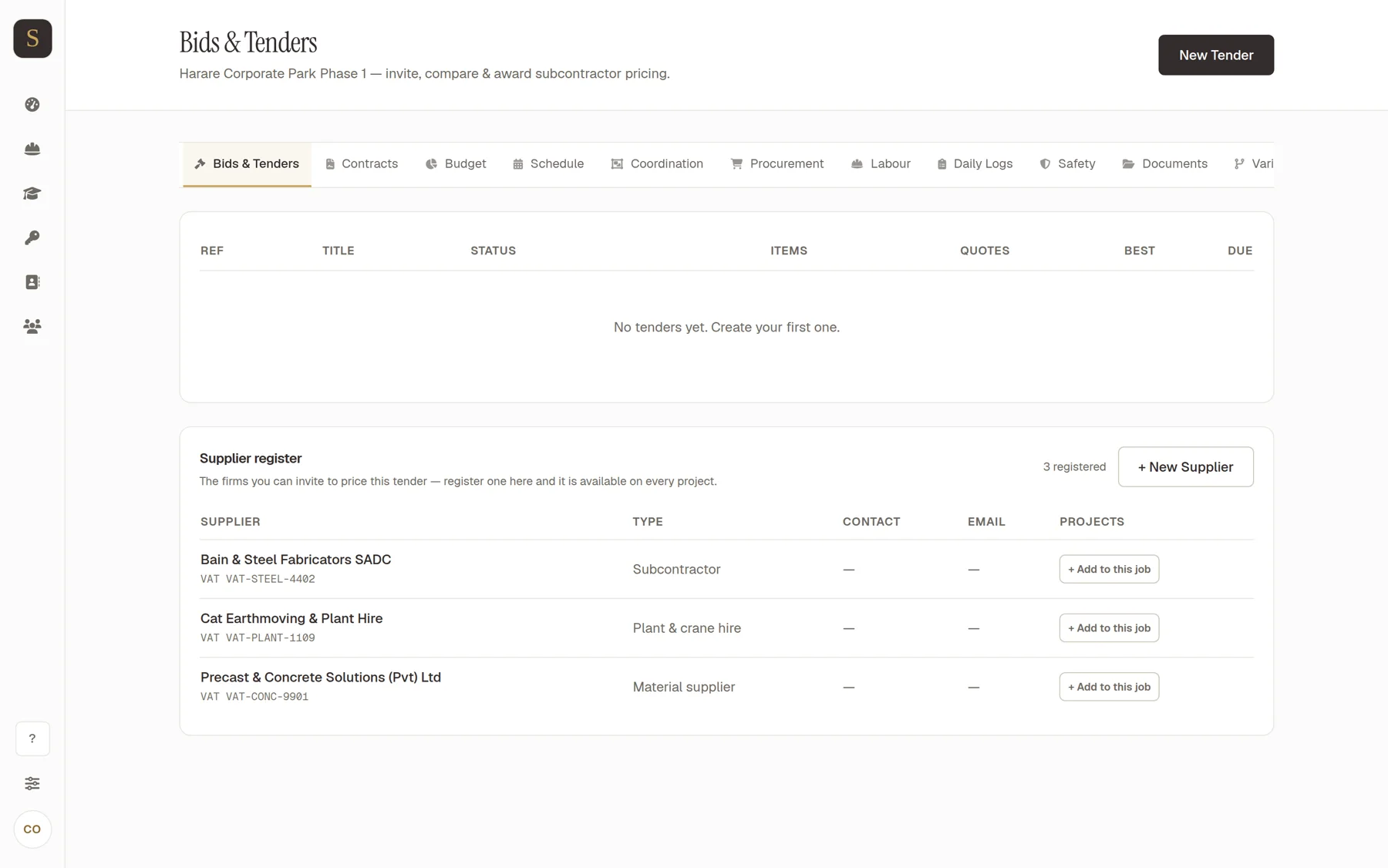Open the Cat Earthmoving & Plant Hire row

pyautogui.click(x=726, y=627)
